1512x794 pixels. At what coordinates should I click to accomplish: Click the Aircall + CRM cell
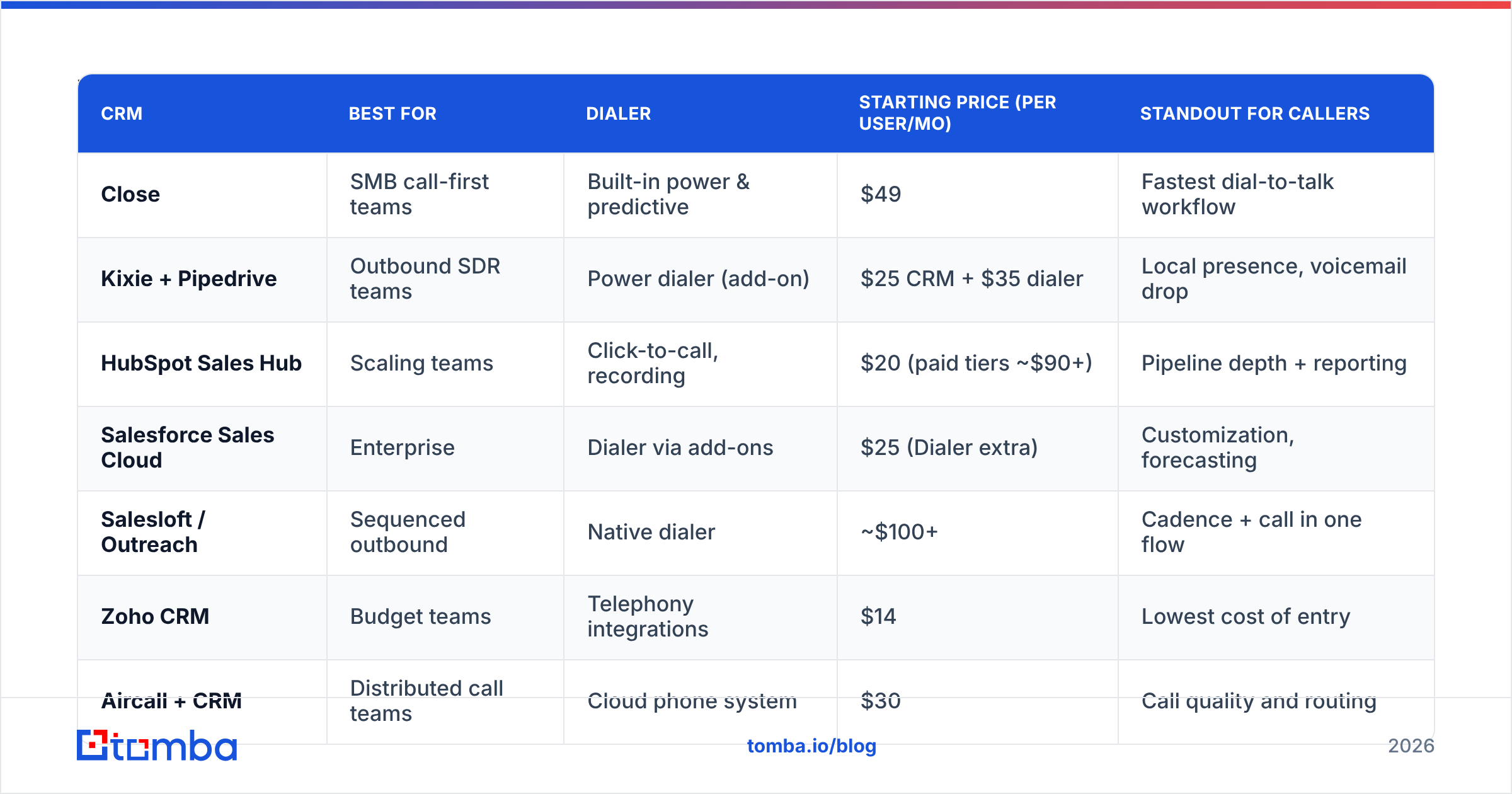click(x=202, y=701)
